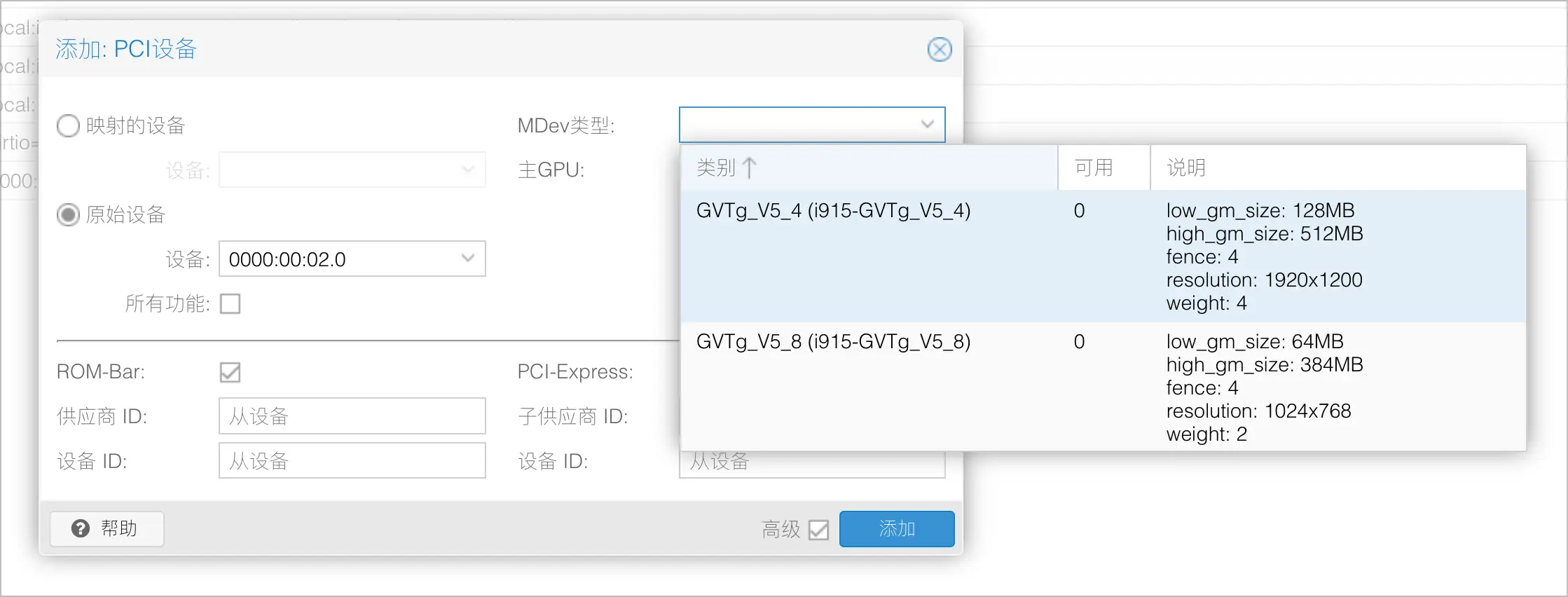The width and height of the screenshot is (1568, 597).
Task: Uncheck the ROM-Bar checkbox
Action: tap(230, 372)
